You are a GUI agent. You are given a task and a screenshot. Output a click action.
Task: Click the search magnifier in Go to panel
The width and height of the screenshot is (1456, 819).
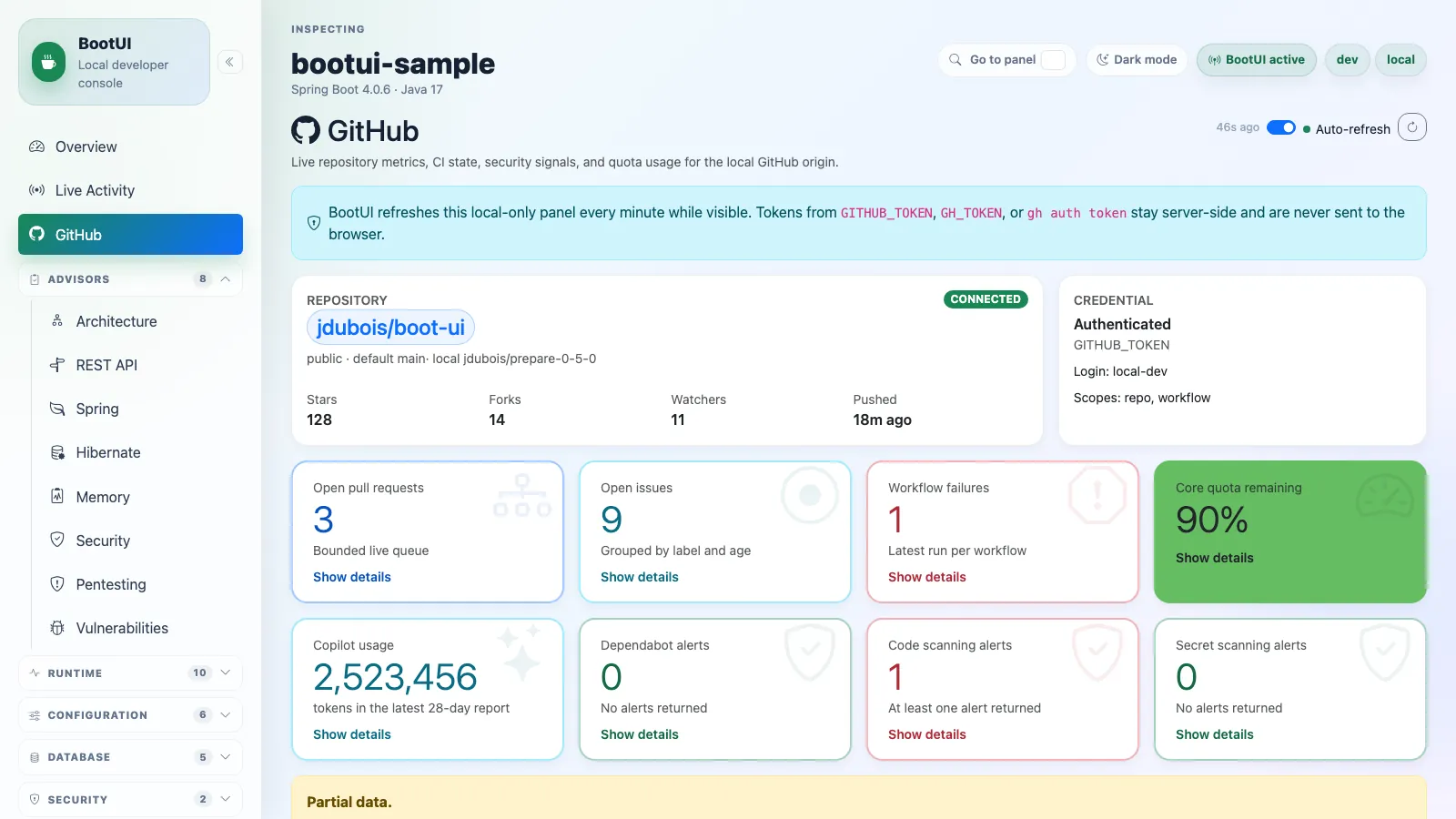(x=955, y=59)
